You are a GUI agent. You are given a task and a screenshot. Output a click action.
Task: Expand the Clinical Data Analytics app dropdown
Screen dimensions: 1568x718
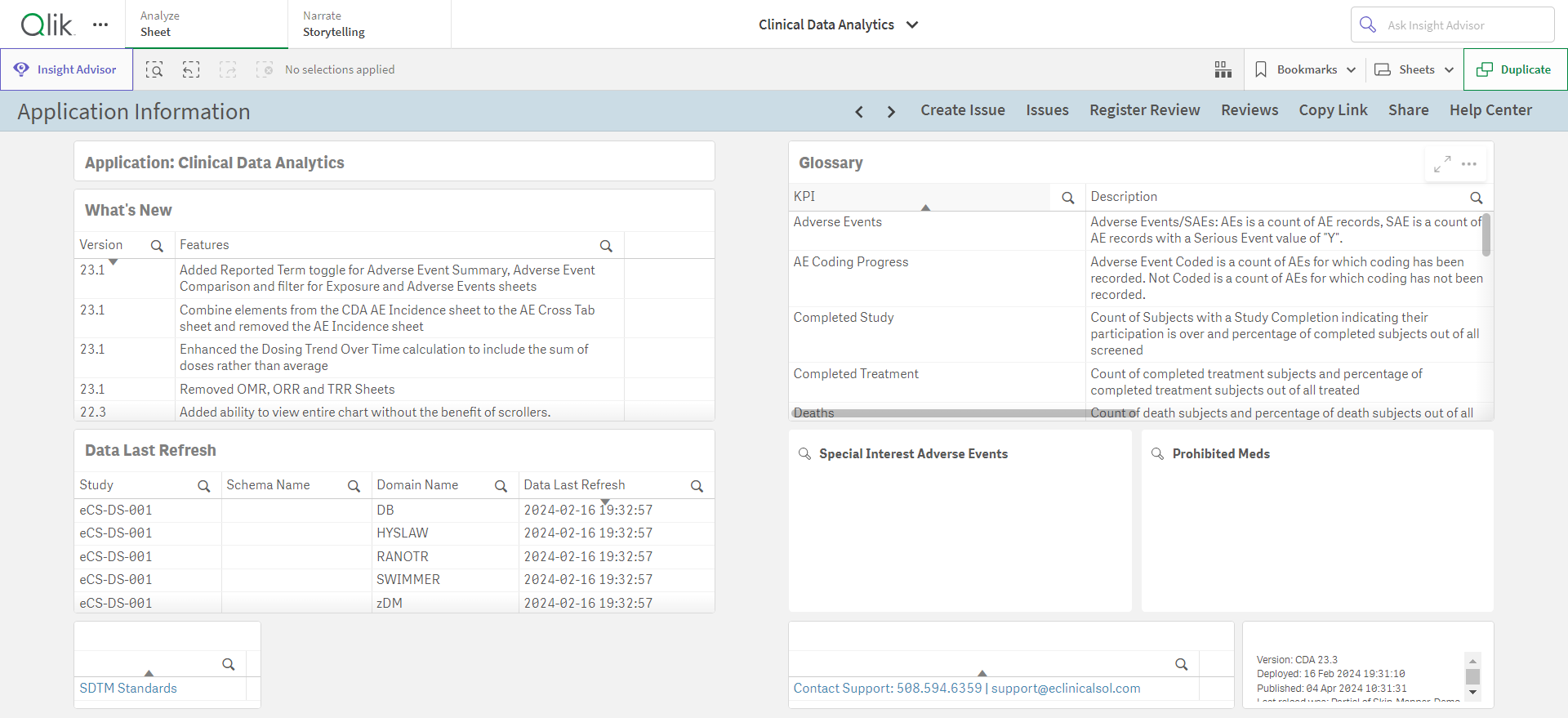click(x=912, y=25)
